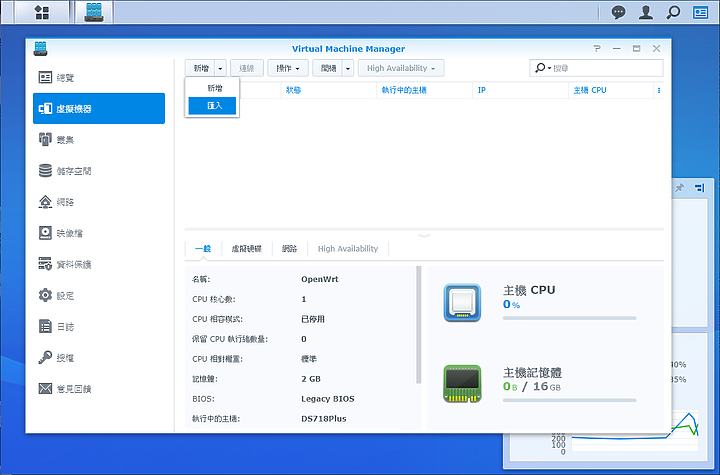This screenshot has height=475, width=720.
Task: Click the 已停用 CPU compatibility value
Action: pyautogui.click(x=313, y=319)
